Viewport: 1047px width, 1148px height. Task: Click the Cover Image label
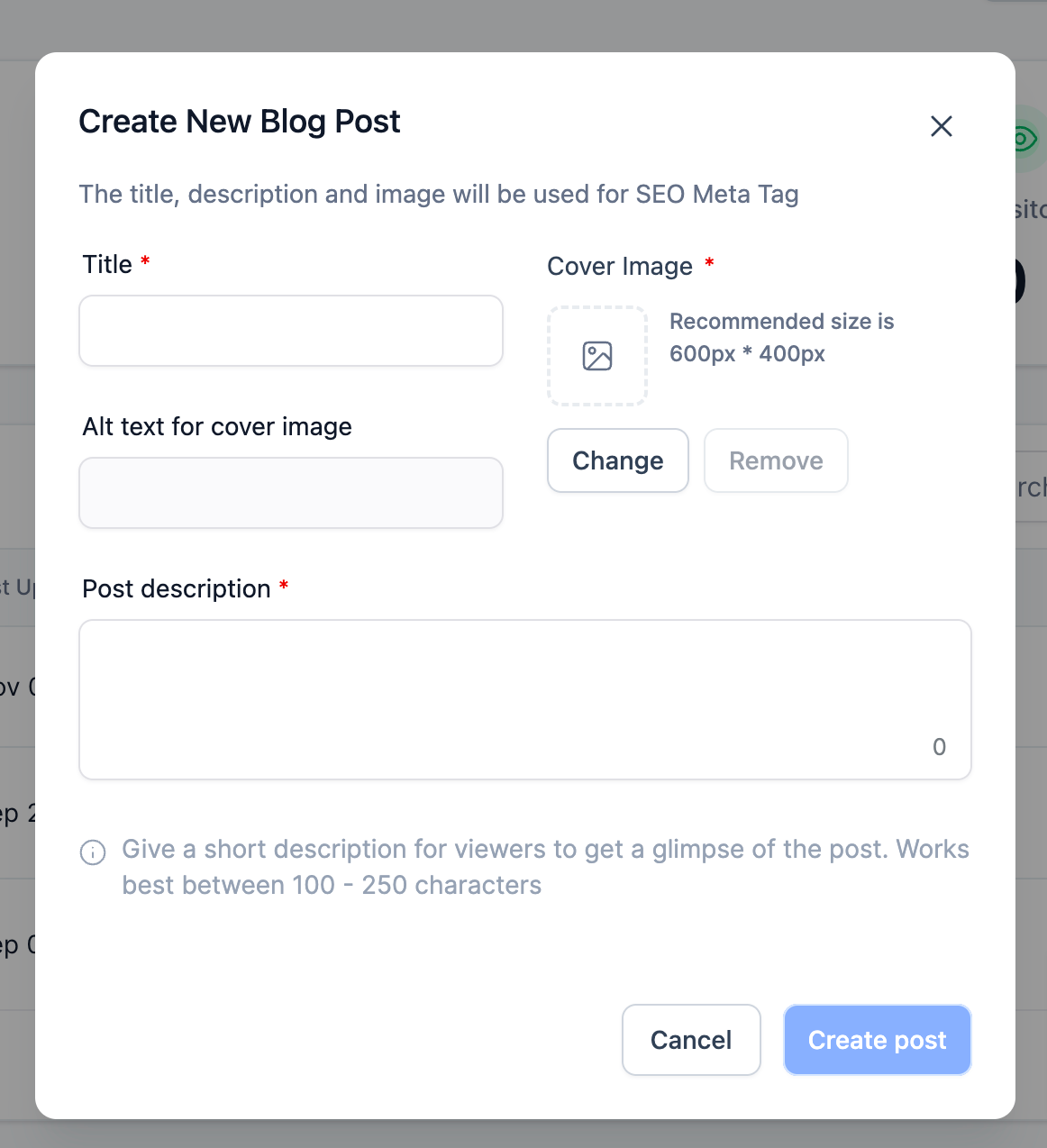(620, 267)
